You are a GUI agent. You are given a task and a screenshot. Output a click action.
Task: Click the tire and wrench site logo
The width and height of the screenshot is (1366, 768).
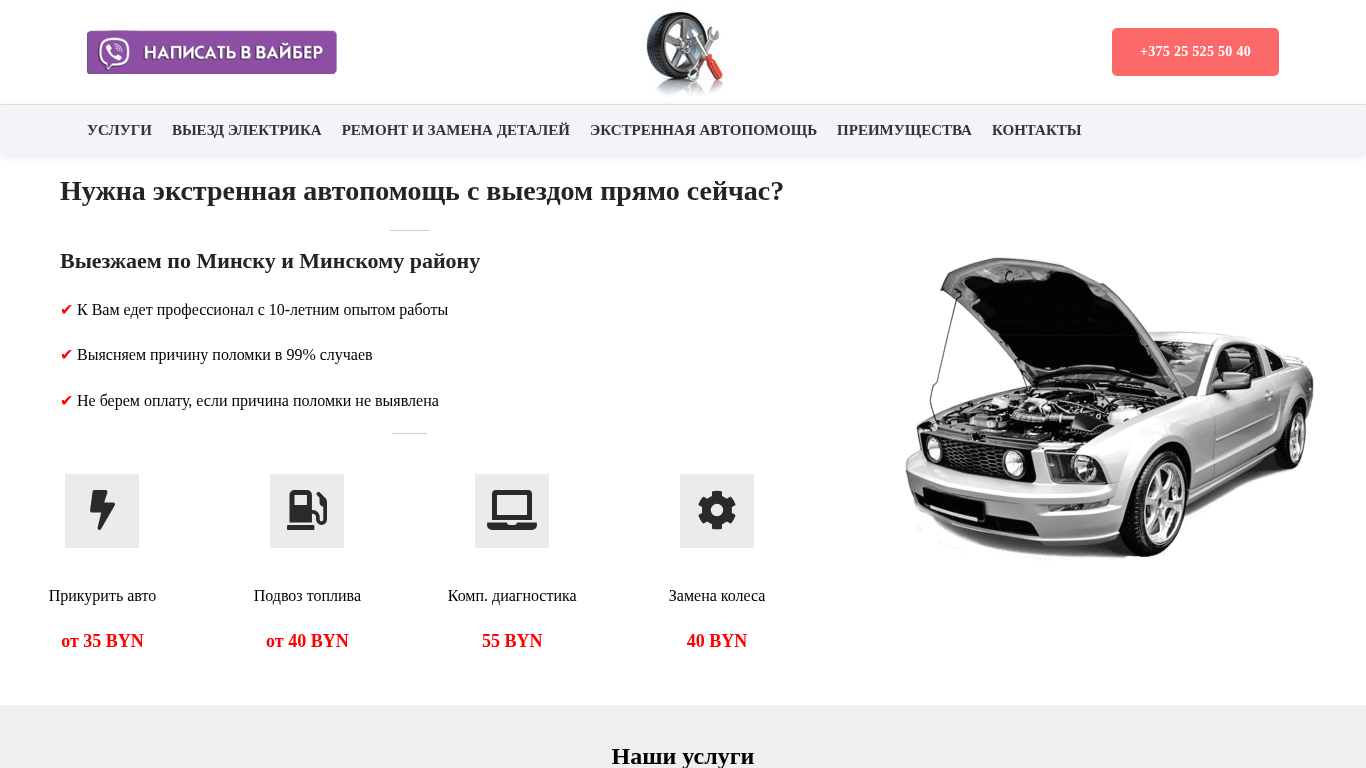pyautogui.click(x=684, y=52)
